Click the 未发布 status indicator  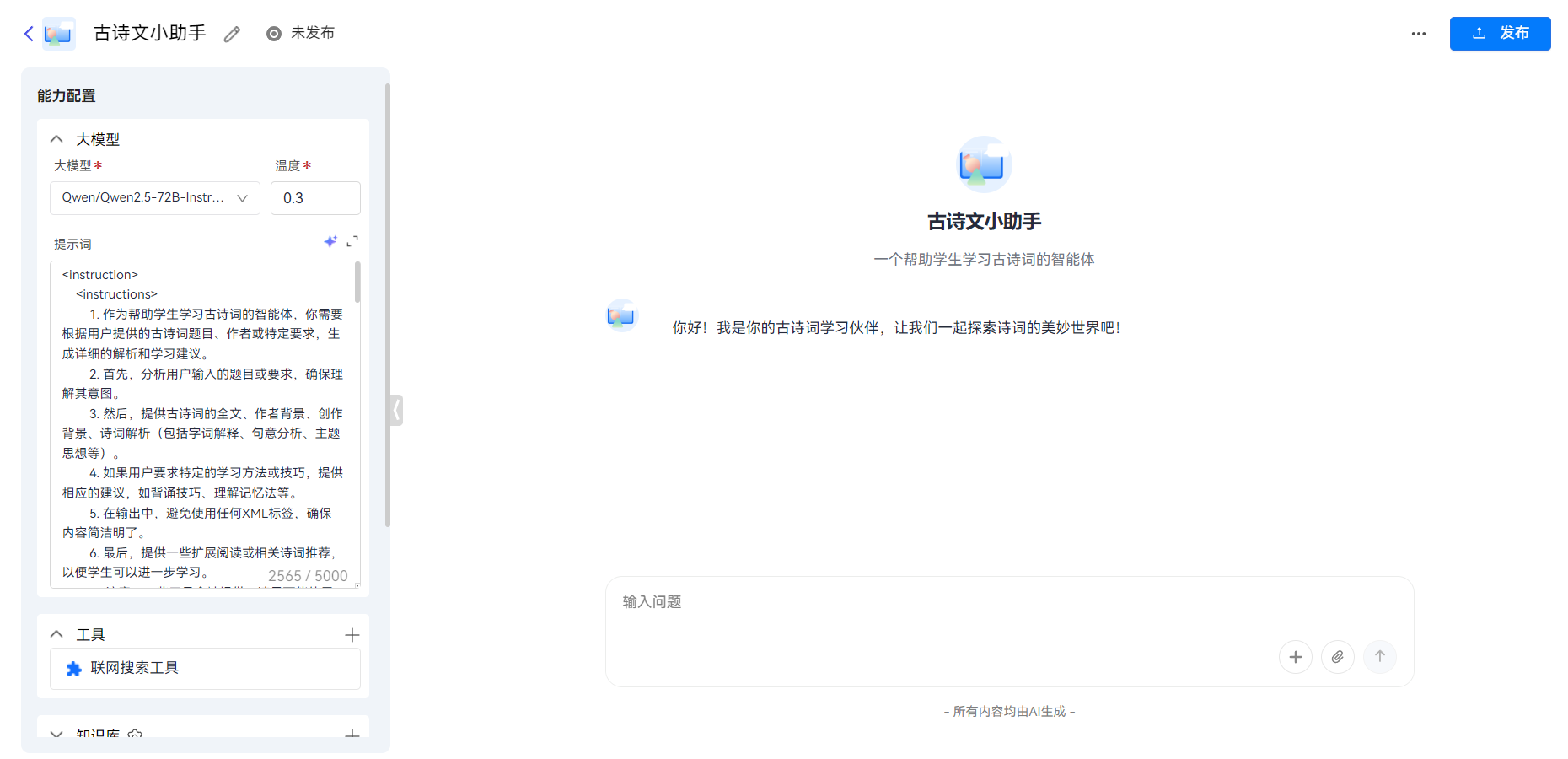point(300,33)
